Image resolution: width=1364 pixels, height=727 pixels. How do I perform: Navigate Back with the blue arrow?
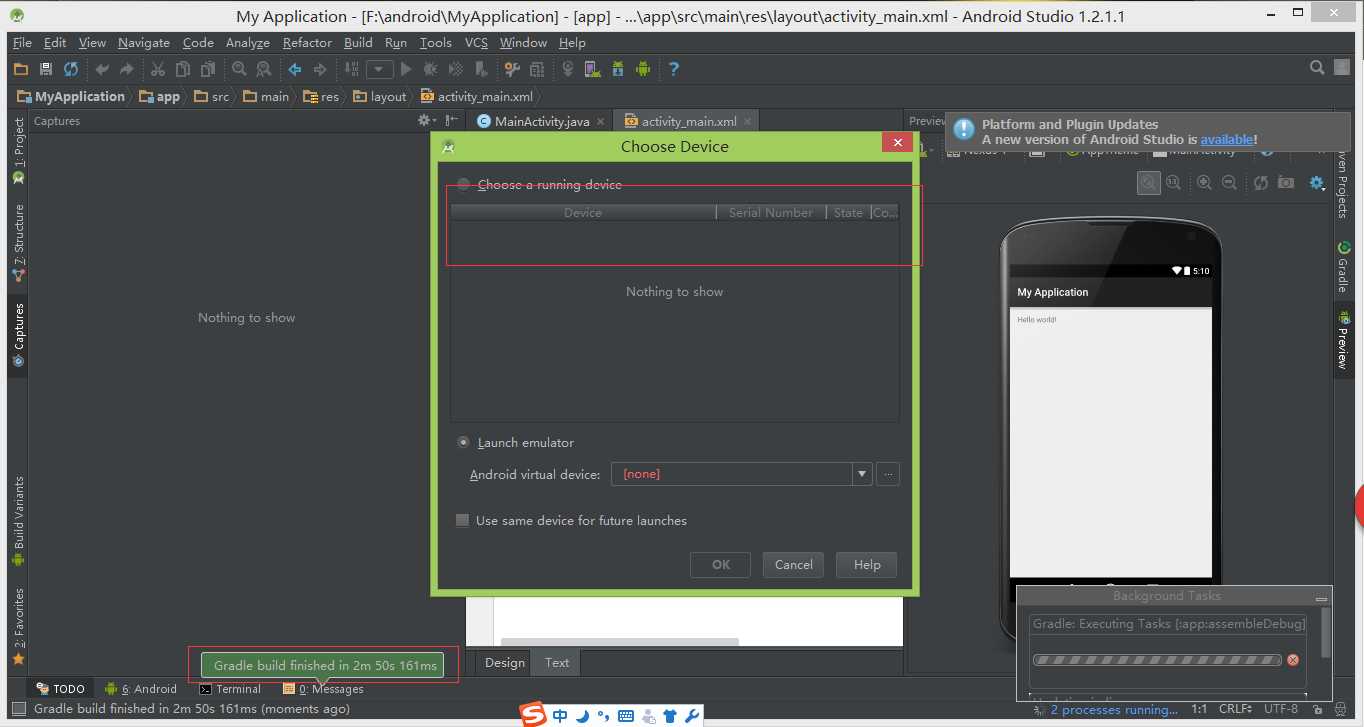click(x=295, y=69)
